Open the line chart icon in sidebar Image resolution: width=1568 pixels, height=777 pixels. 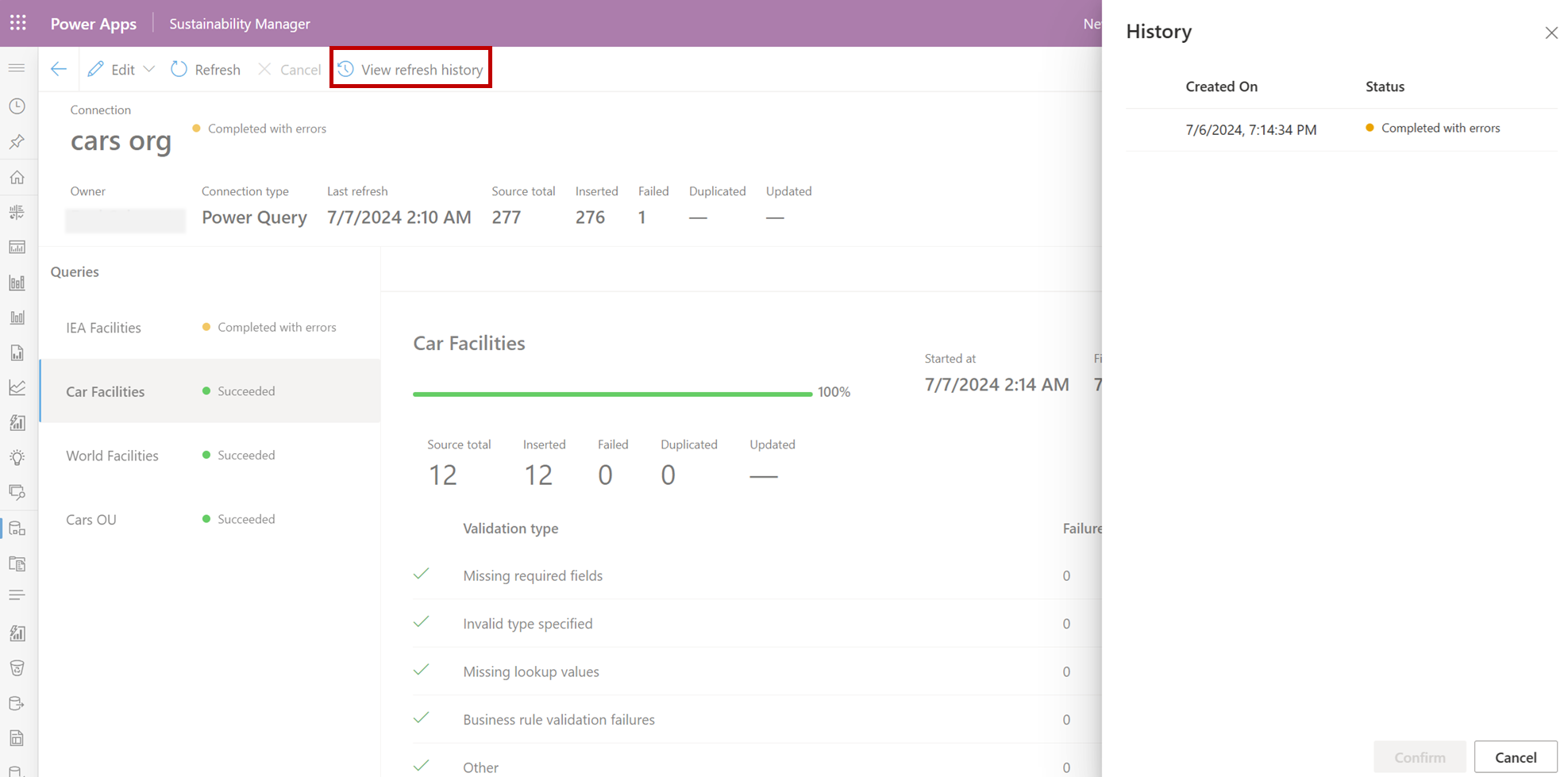pyautogui.click(x=17, y=387)
